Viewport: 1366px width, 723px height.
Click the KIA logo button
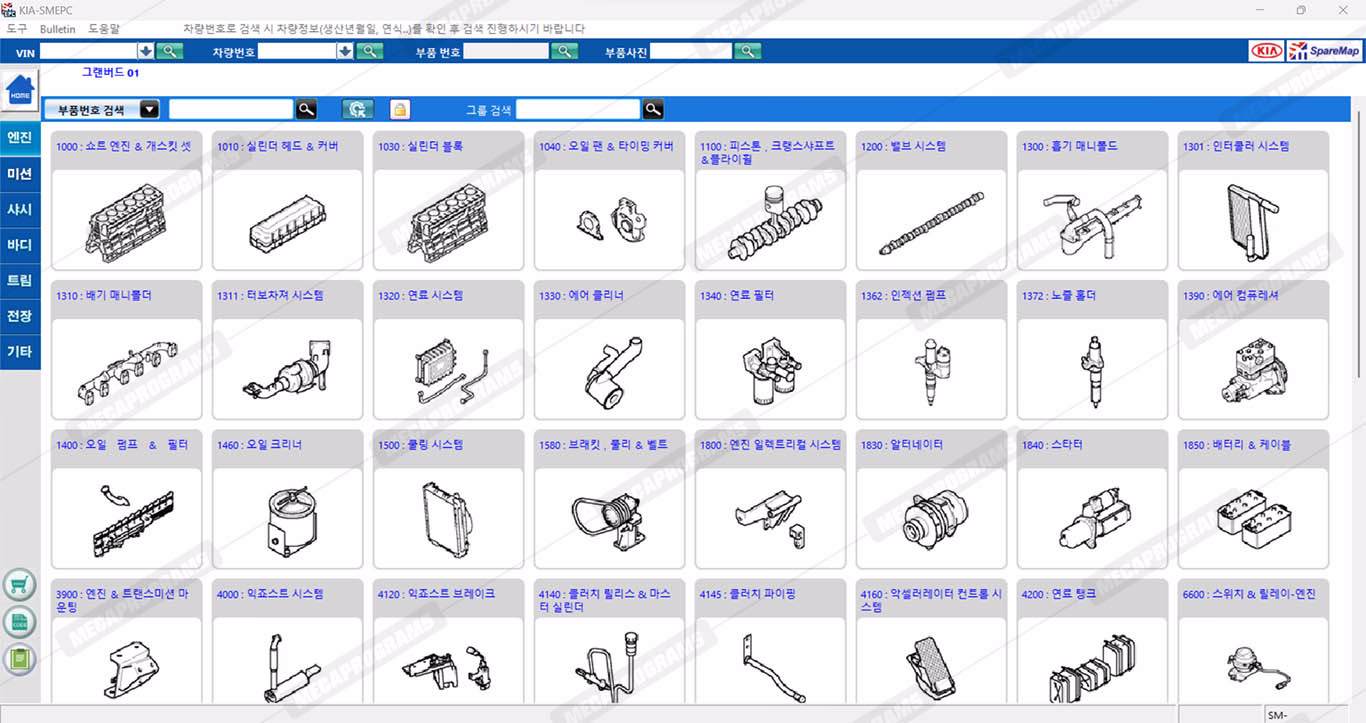[1267, 51]
